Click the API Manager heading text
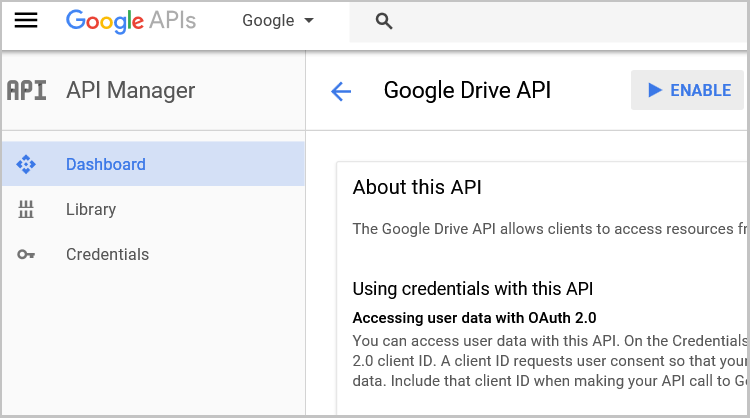750x418 pixels. tap(131, 90)
